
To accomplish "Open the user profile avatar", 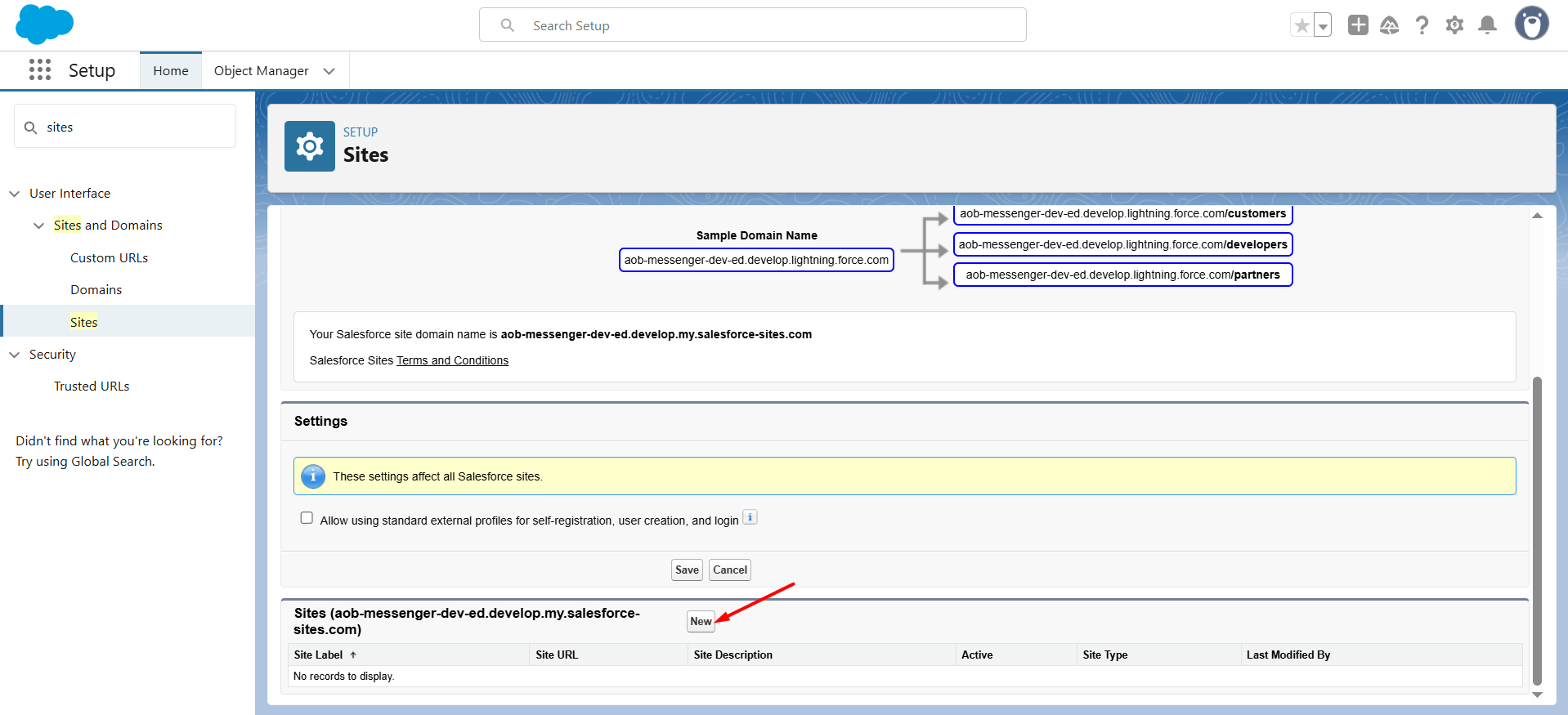I will coord(1532,24).
